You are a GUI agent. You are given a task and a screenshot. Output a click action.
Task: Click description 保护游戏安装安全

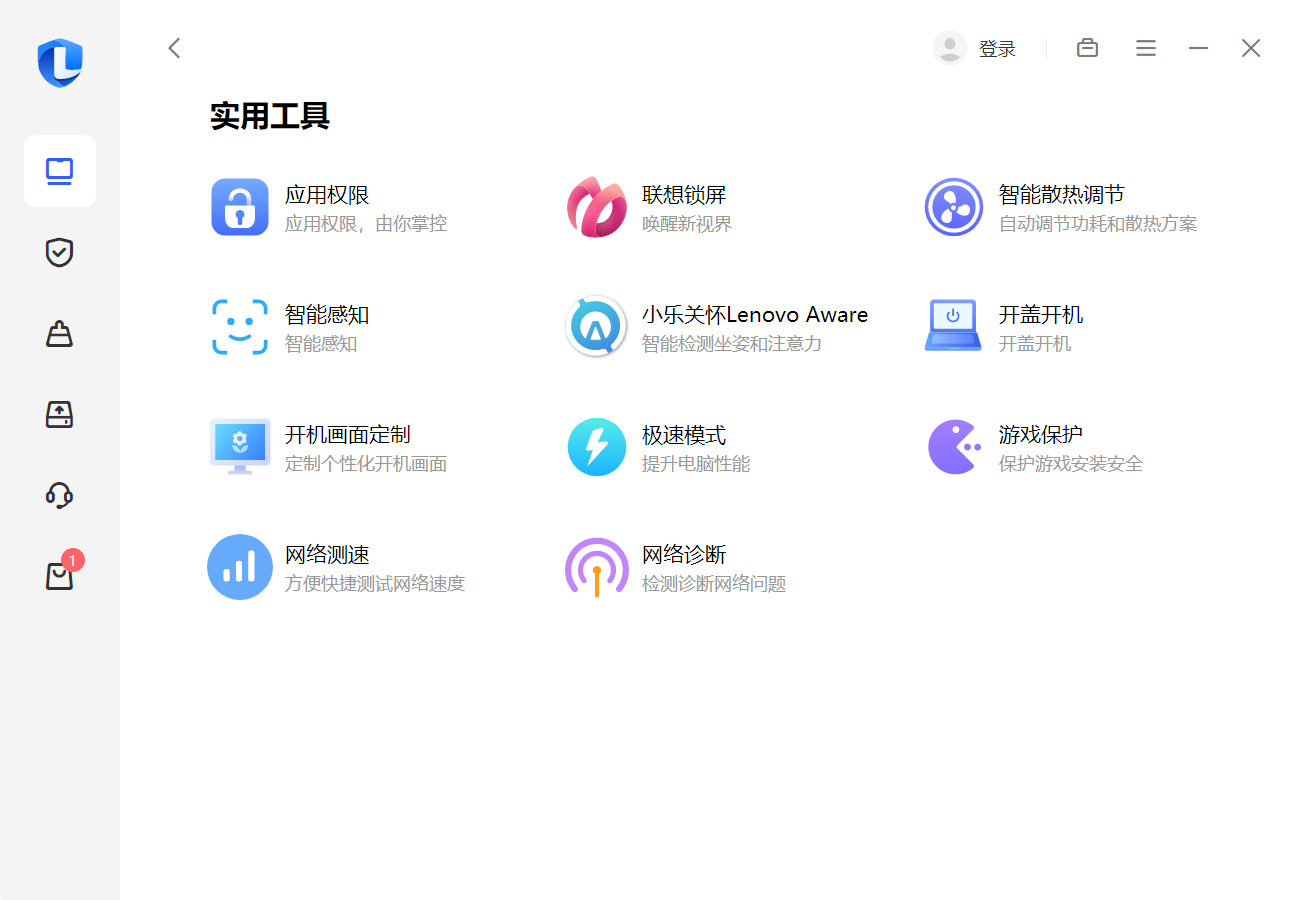(1071, 464)
